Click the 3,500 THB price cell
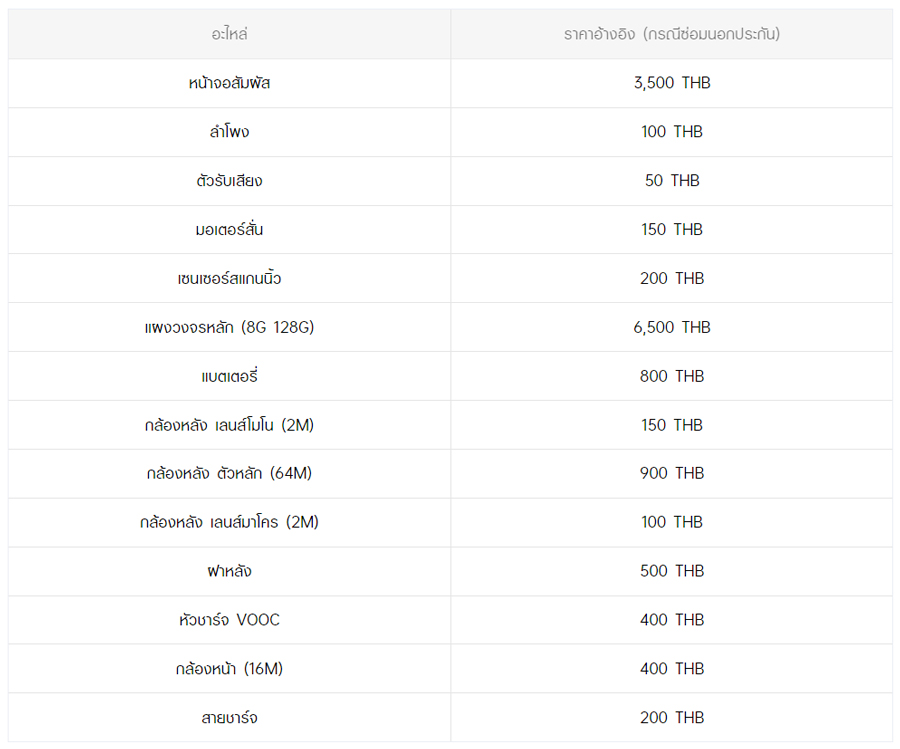The width and height of the screenshot is (900, 749). click(x=671, y=83)
